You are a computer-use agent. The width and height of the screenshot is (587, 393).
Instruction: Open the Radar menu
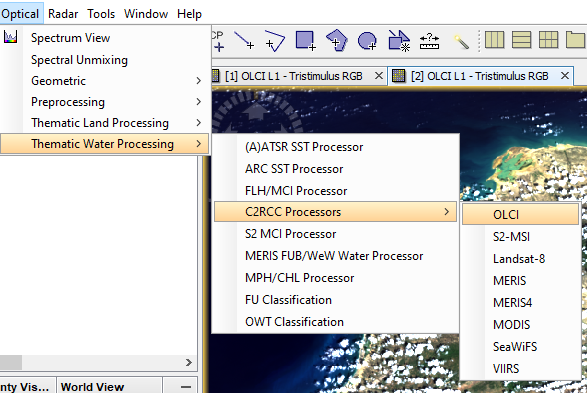pos(63,14)
